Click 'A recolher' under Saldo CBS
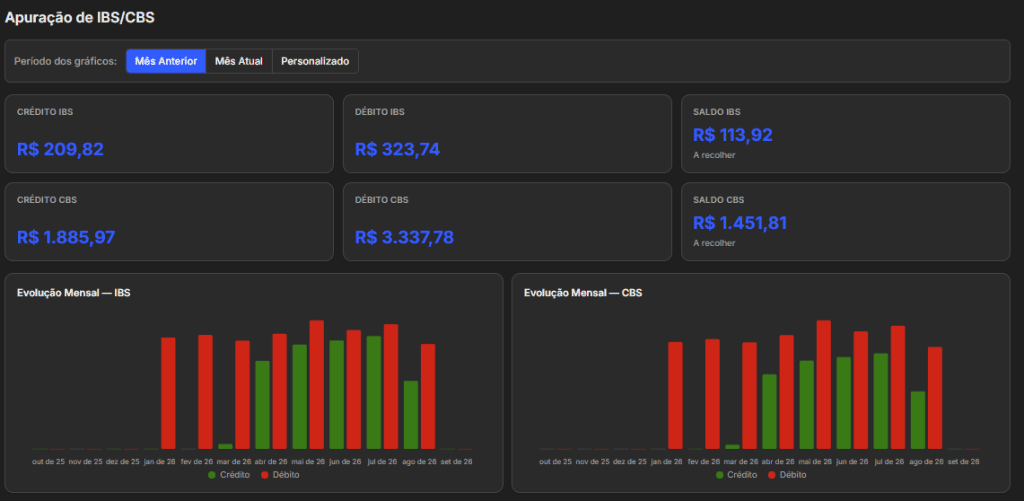This screenshot has width=1024, height=501. (x=714, y=243)
